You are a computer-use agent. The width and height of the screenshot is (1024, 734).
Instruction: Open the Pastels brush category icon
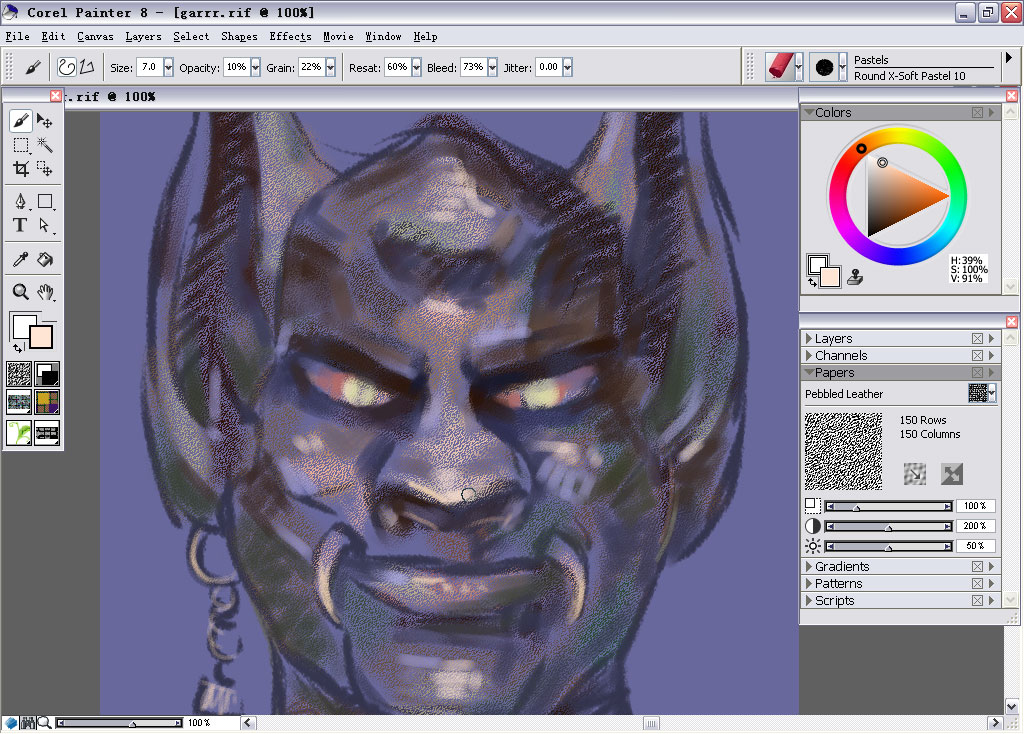(780, 67)
